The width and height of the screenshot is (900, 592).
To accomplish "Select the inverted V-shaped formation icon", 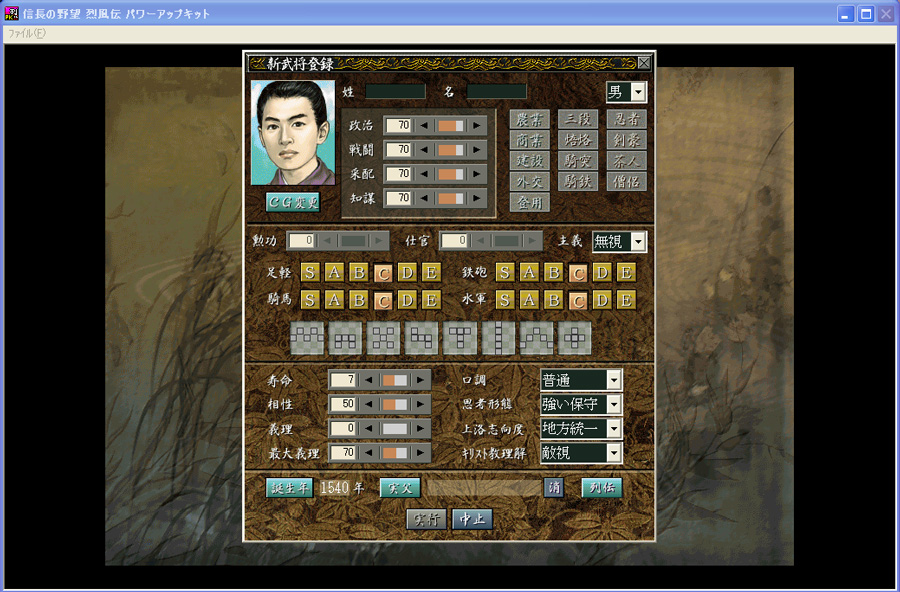I will coord(536,338).
